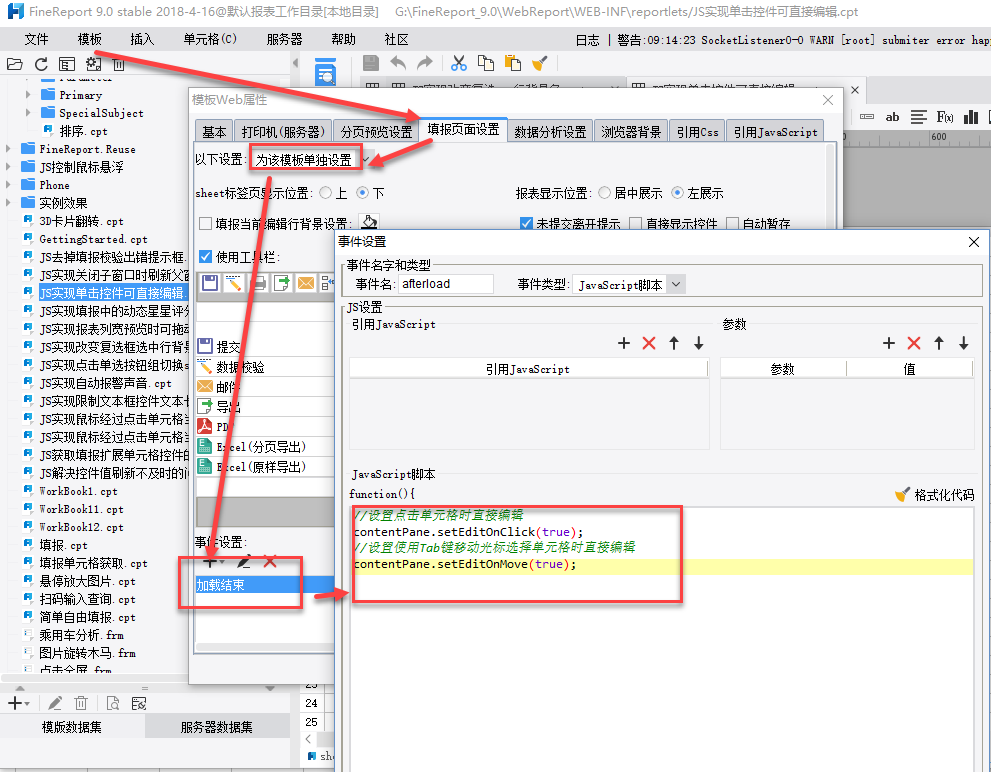
Task: Toggle 填报当前编辑行背景设置 checkbox
Action: tap(205, 223)
